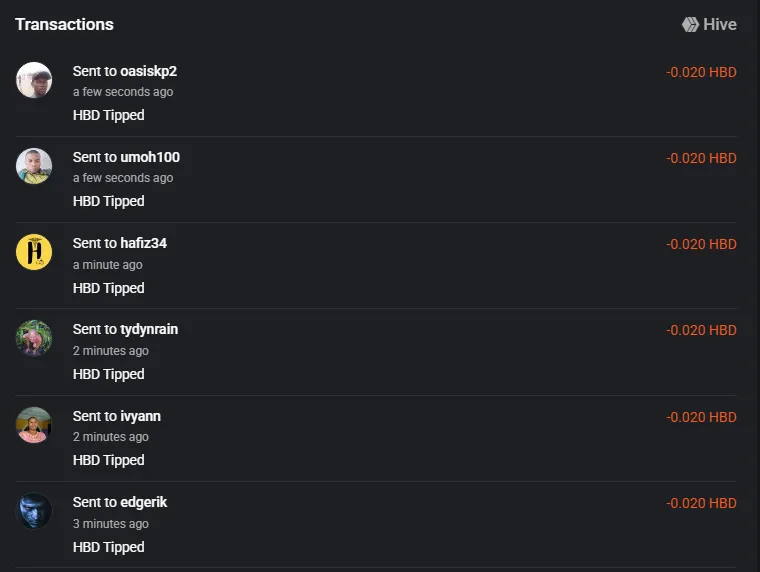This screenshot has width=760, height=572.
Task: Open tydynrain's profile avatar
Action: click(x=34, y=338)
